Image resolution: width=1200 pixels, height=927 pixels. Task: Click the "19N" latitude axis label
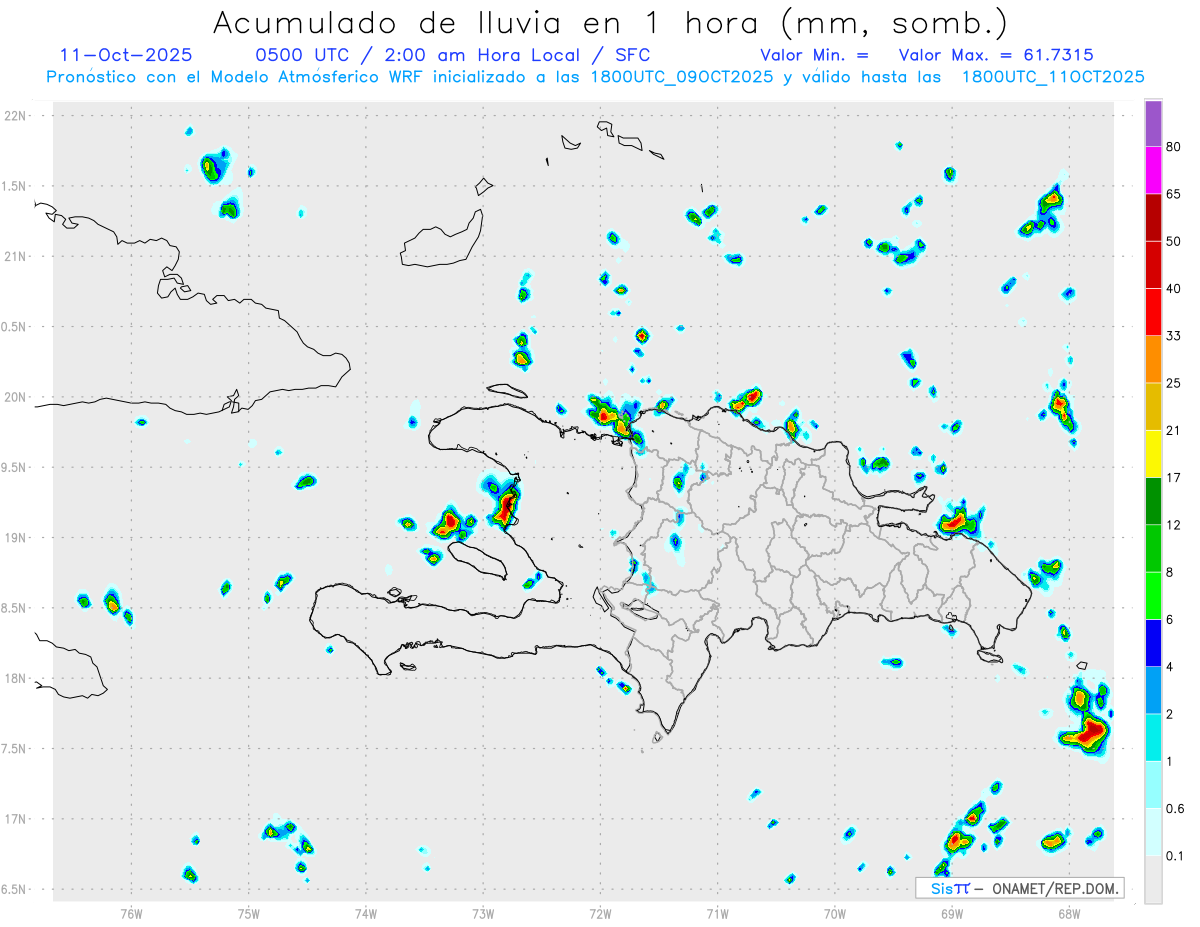coord(15,537)
